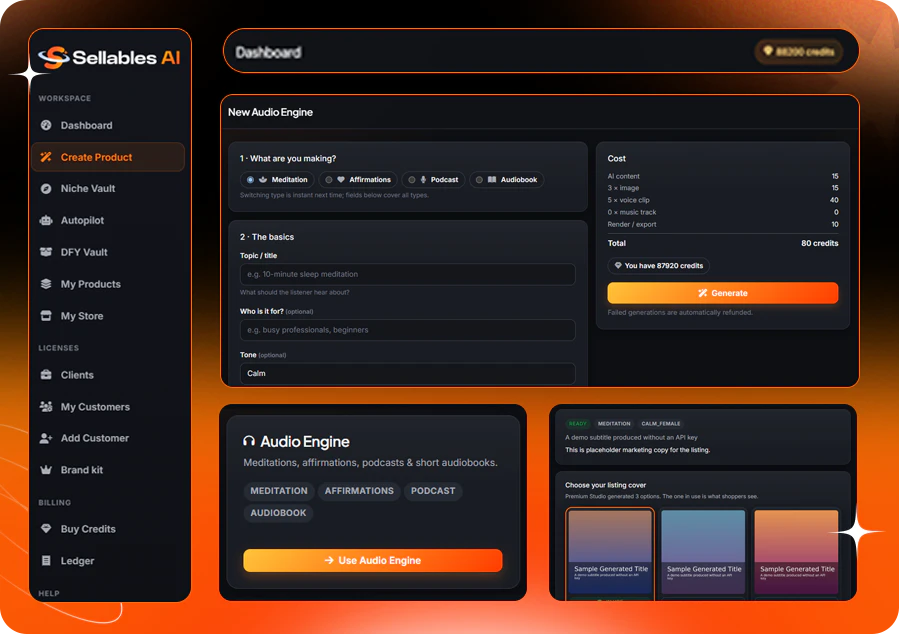Click the AFFIRMATIONS tag in Audio Engine card

click(x=359, y=491)
